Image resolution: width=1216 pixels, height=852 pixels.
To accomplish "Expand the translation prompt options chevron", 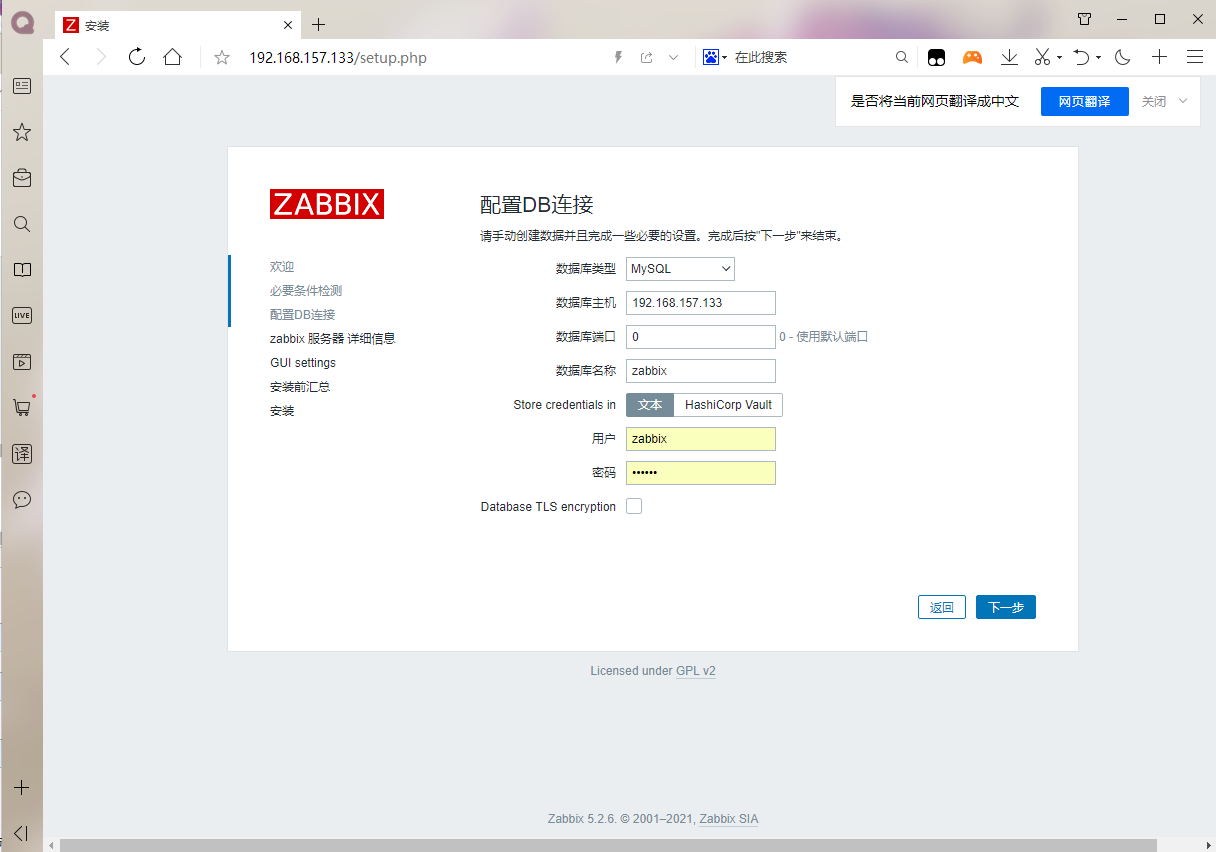I will tap(1183, 101).
